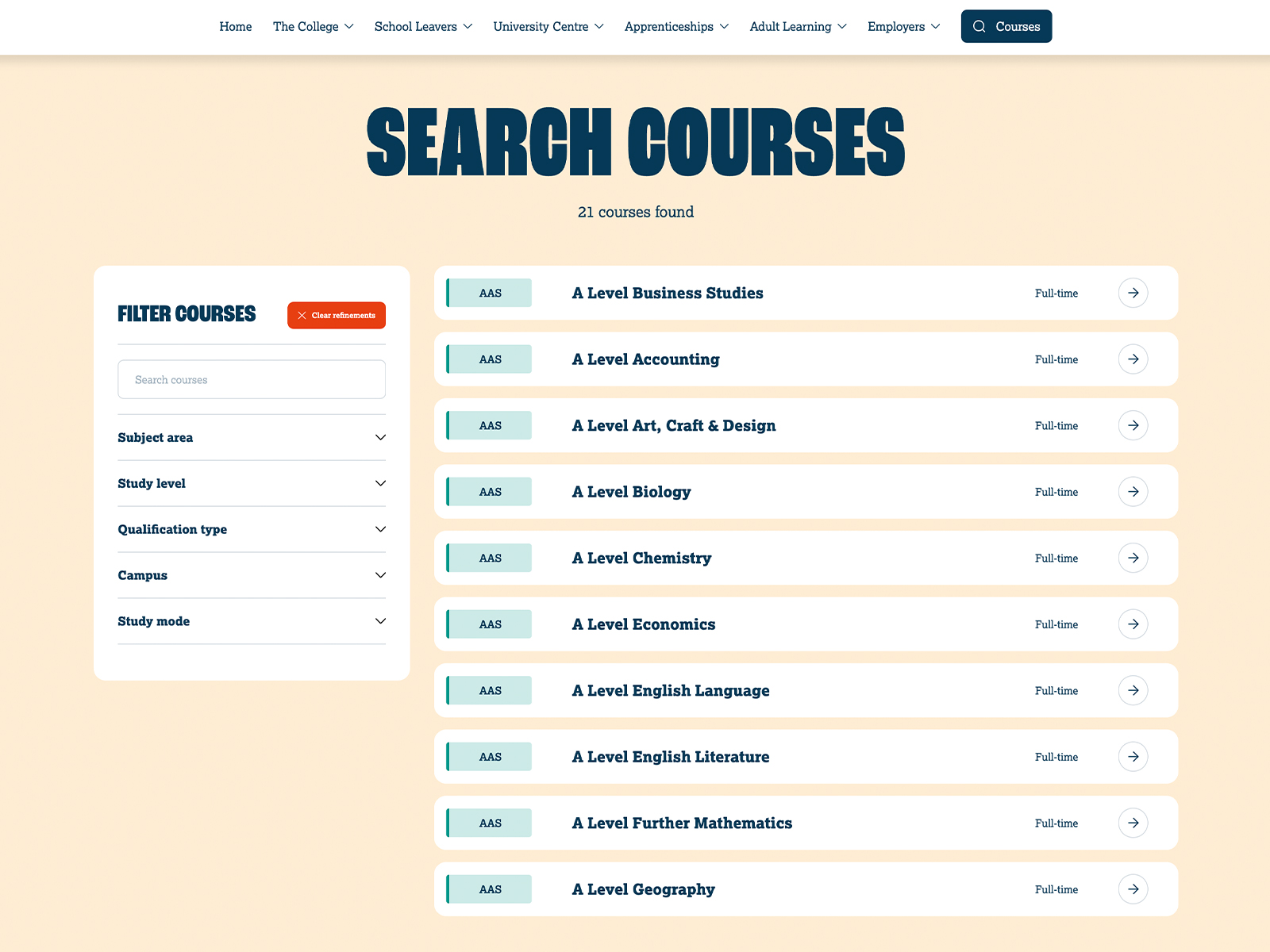Open A Level Biology via its arrow icon
The width and height of the screenshot is (1270, 952).
click(x=1133, y=492)
